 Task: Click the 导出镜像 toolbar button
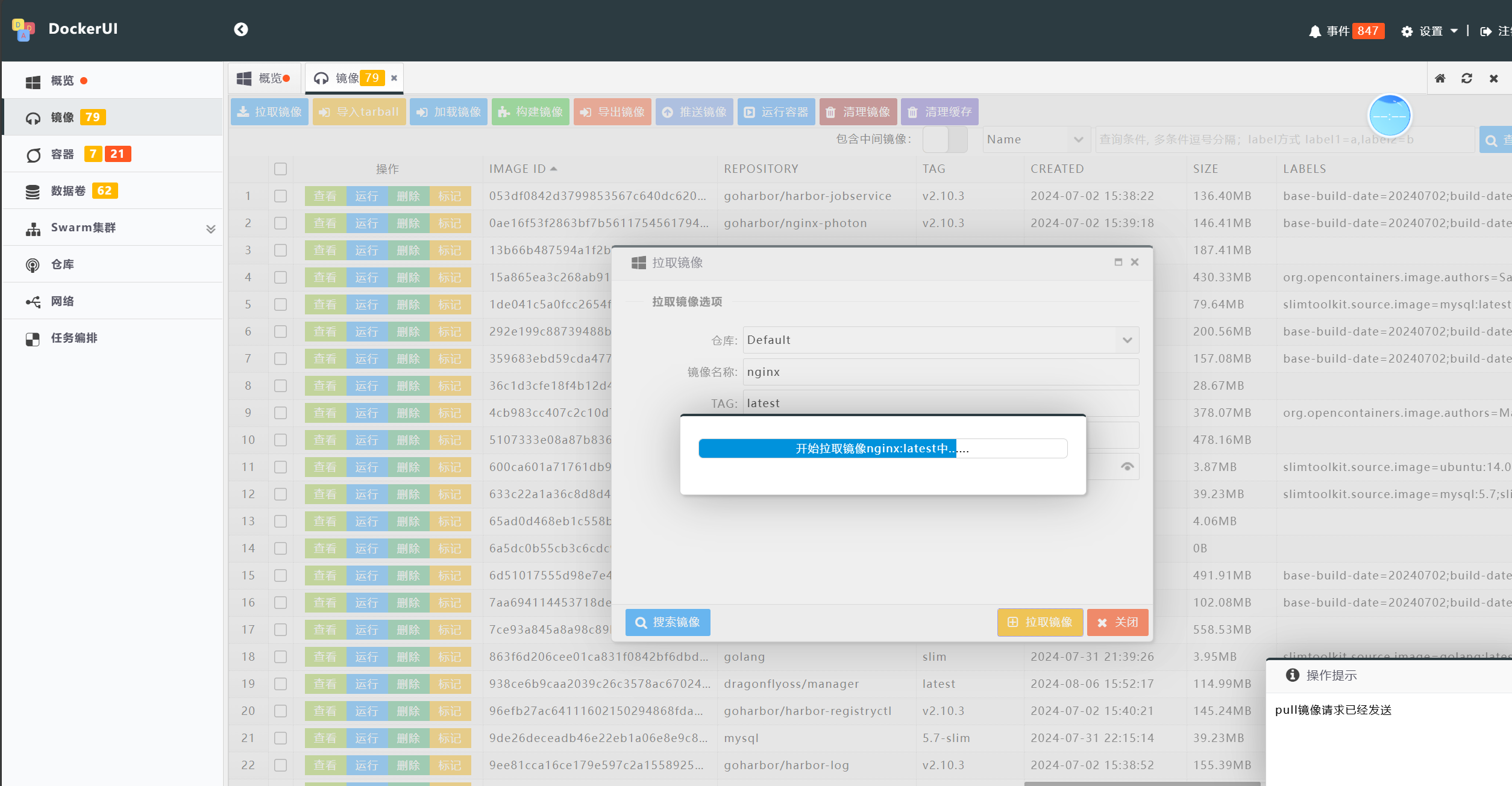click(x=612, y=112)
